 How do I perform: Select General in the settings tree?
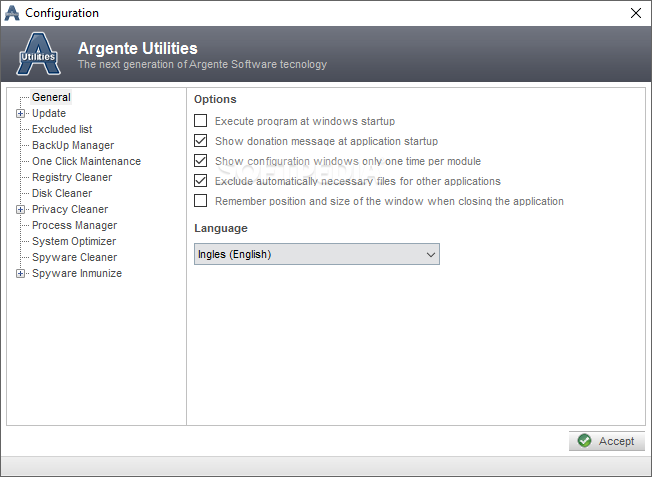(51, 97)
